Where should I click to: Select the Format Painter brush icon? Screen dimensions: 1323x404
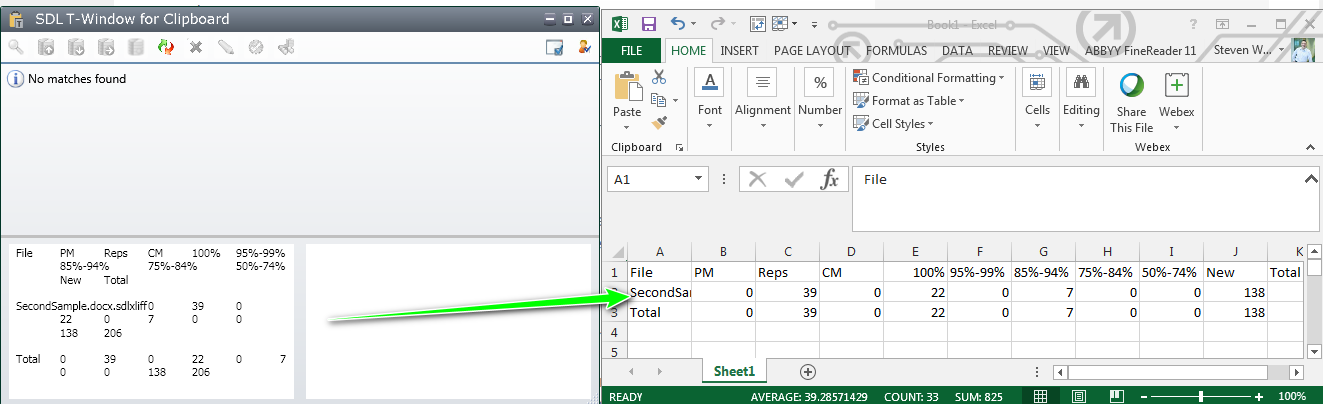click(659, 123)
